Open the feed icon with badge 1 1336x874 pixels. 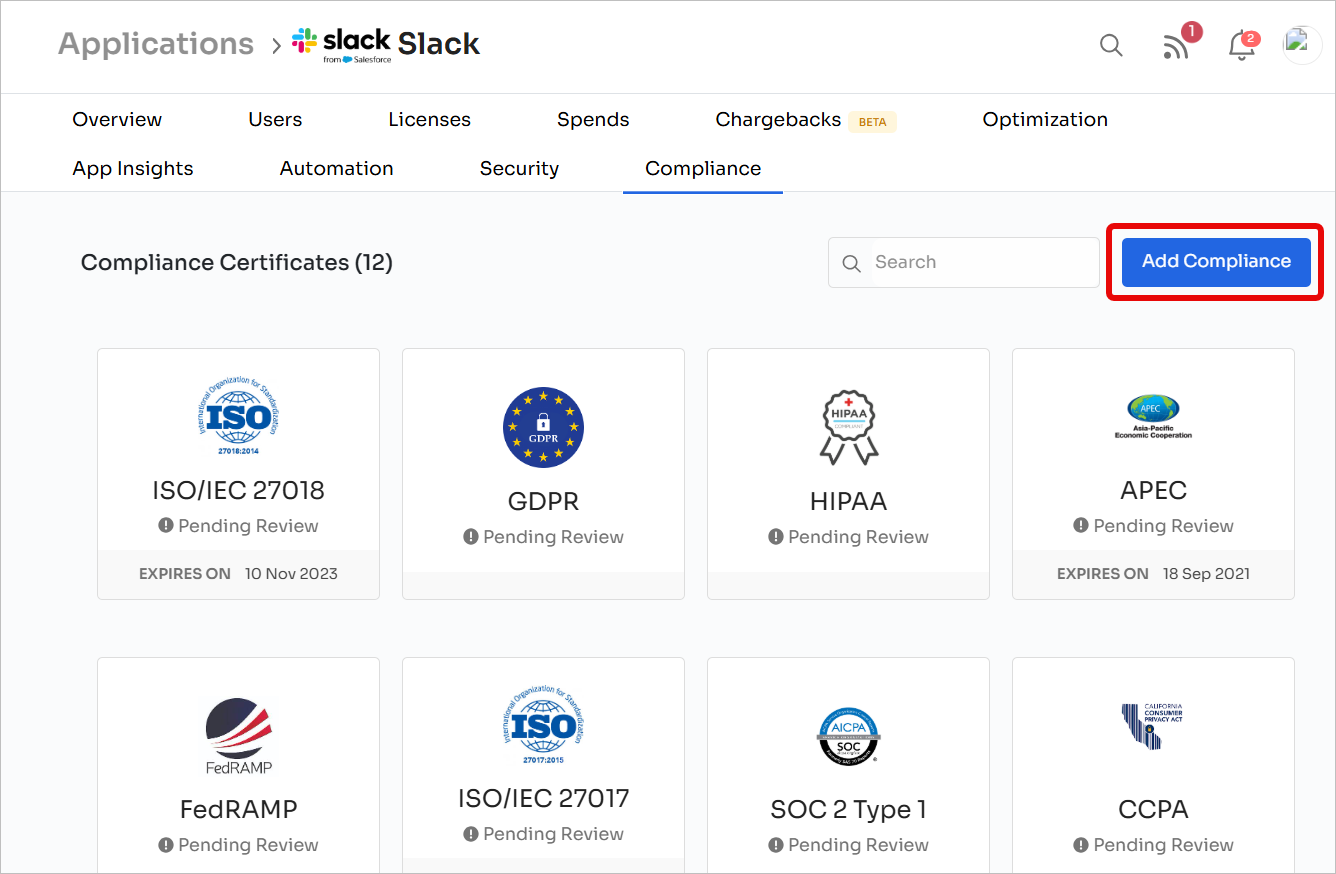pos(1178,45)
